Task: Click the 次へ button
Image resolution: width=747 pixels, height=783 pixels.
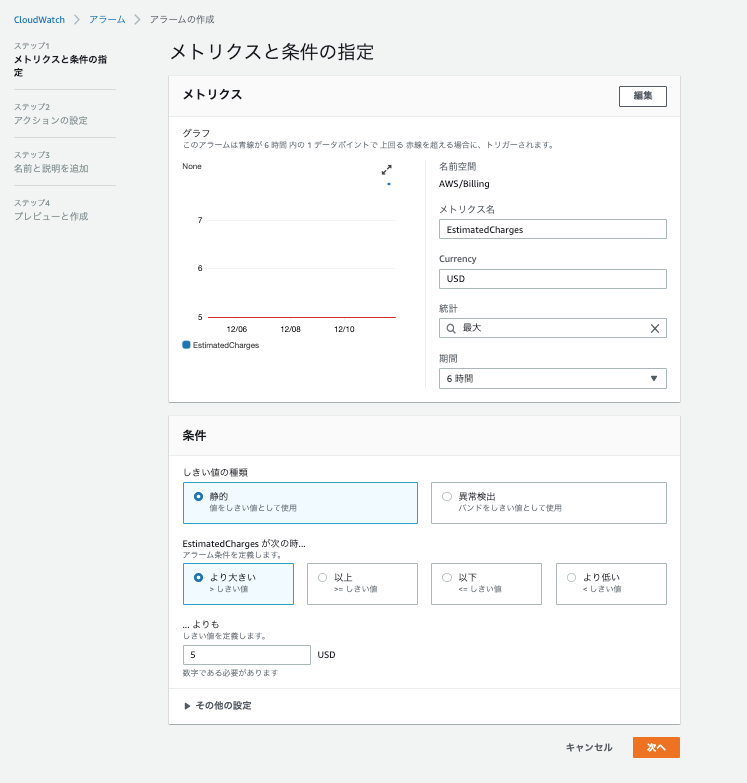Action: (x=656, y=748)
